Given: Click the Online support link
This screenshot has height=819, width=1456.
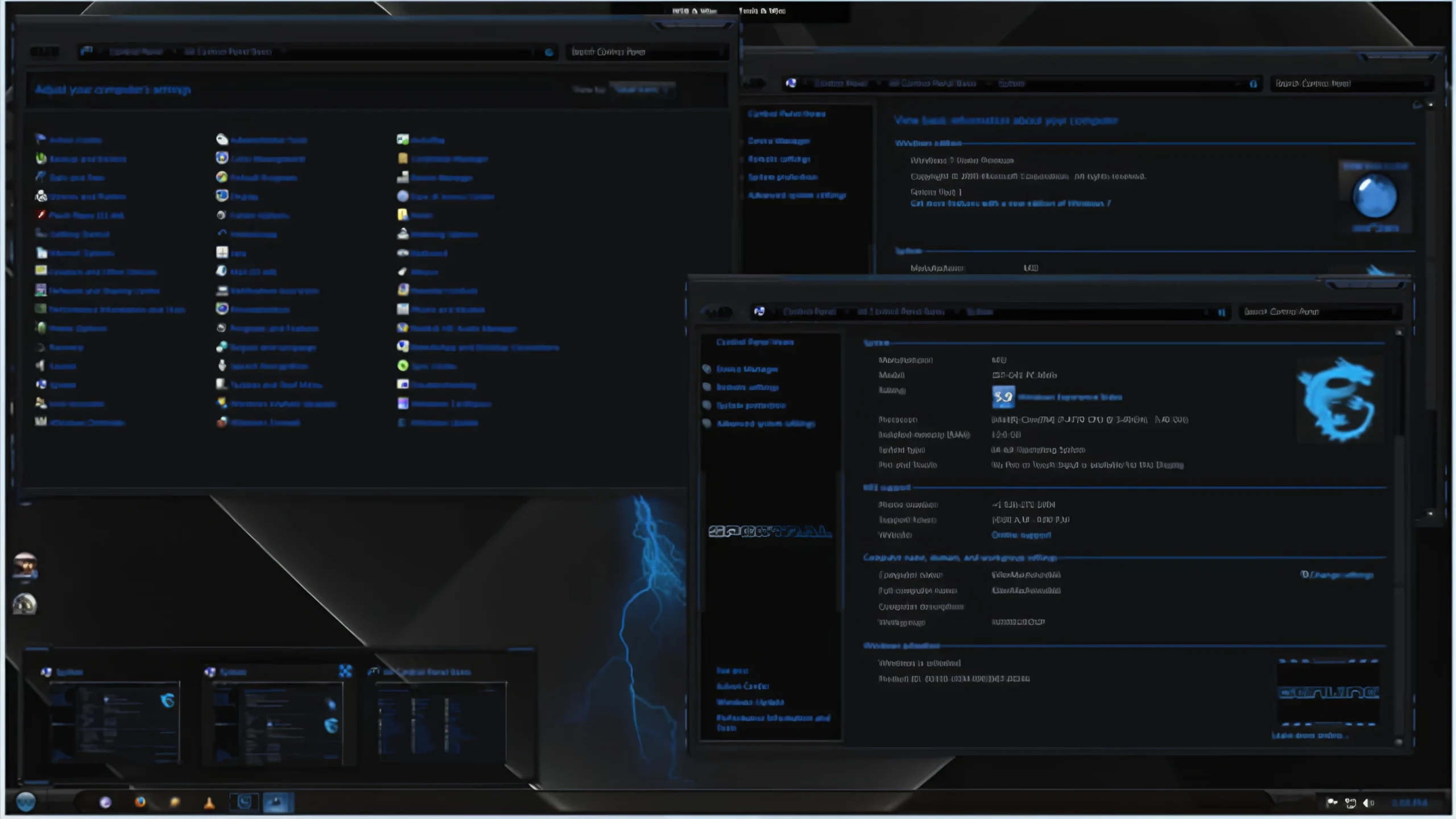Looking at the screenshot, I should pyautogui.click(x=1021, y=535).
